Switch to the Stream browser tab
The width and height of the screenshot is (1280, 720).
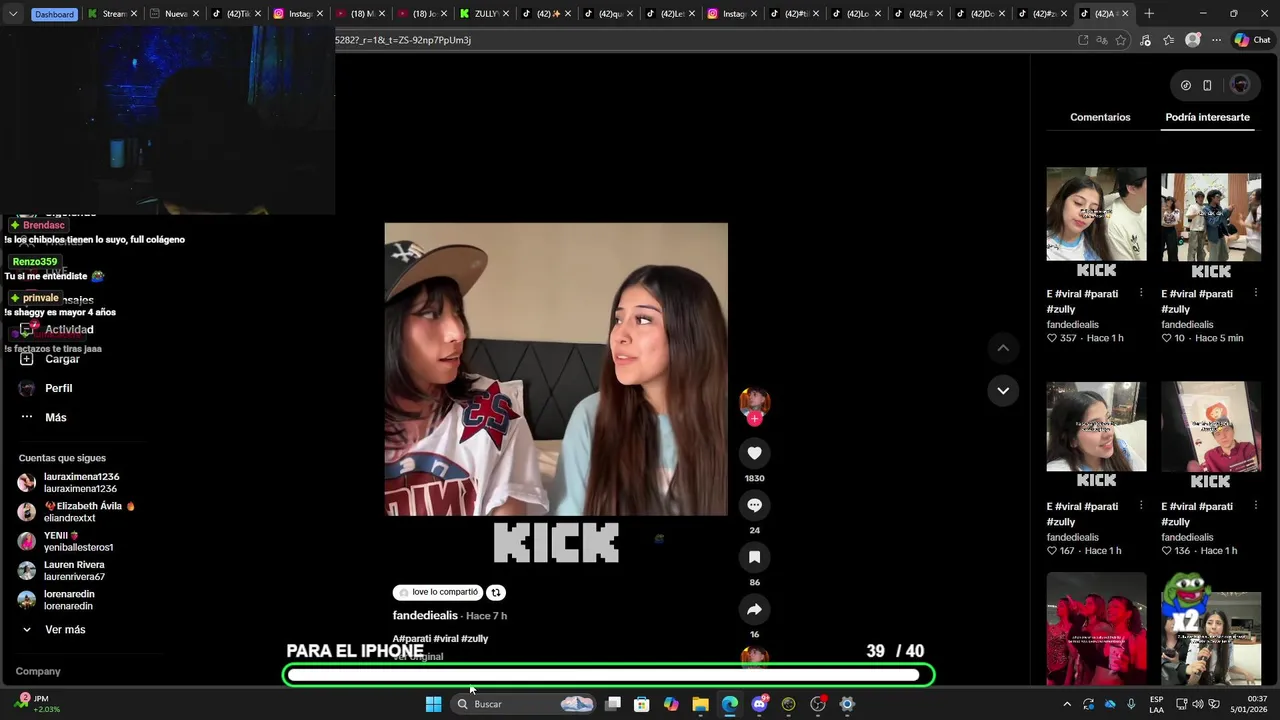coord(112,14)
